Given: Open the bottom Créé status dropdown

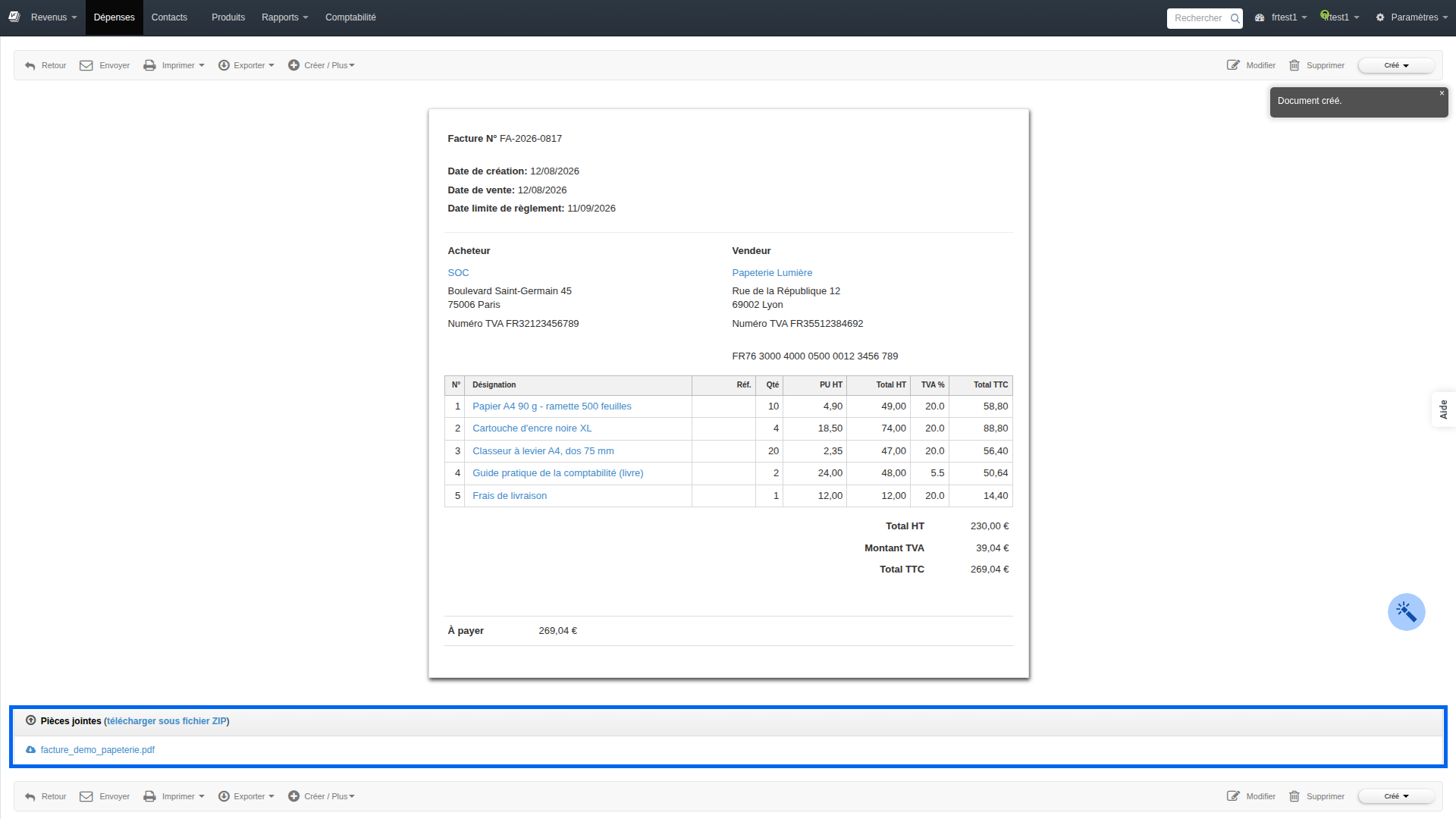Looking at the screenshot, I should pos(1396,797).
